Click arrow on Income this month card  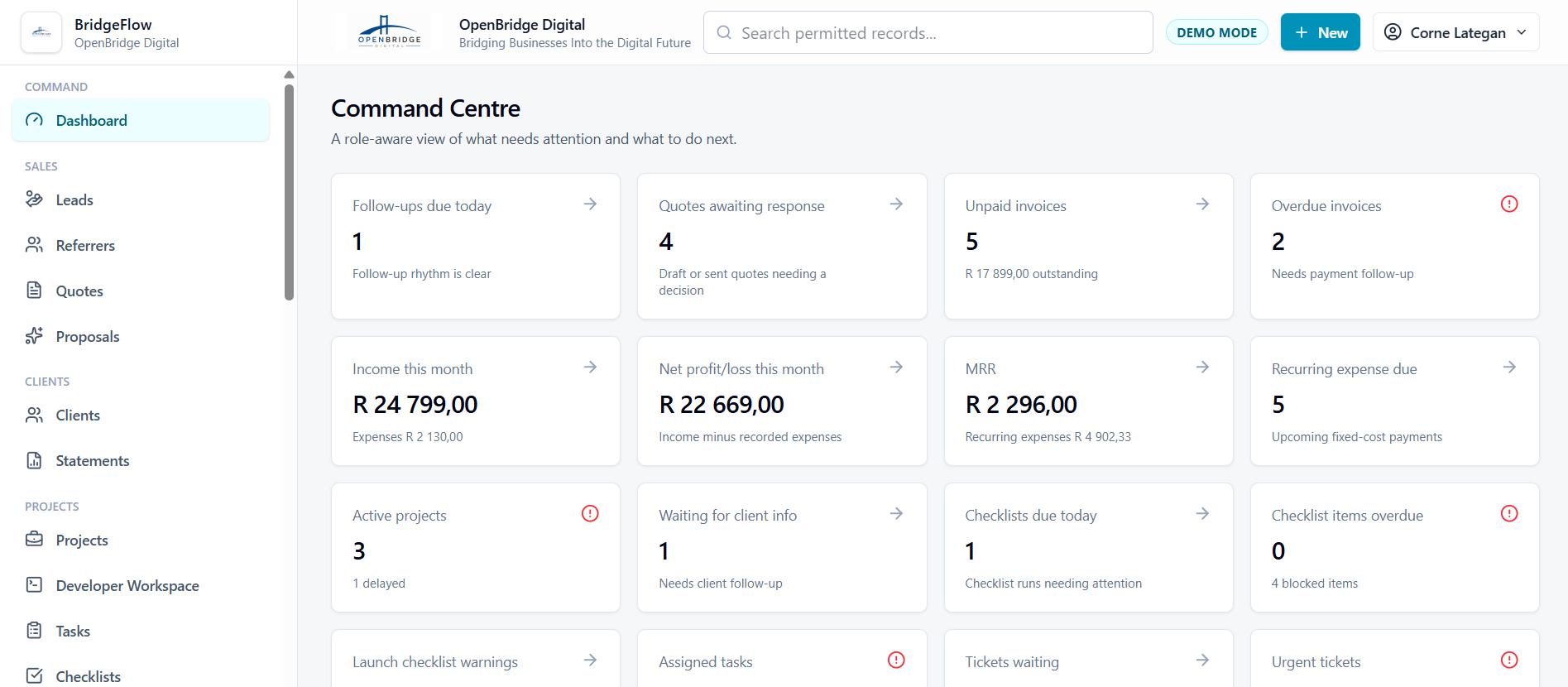coord(590,367)
